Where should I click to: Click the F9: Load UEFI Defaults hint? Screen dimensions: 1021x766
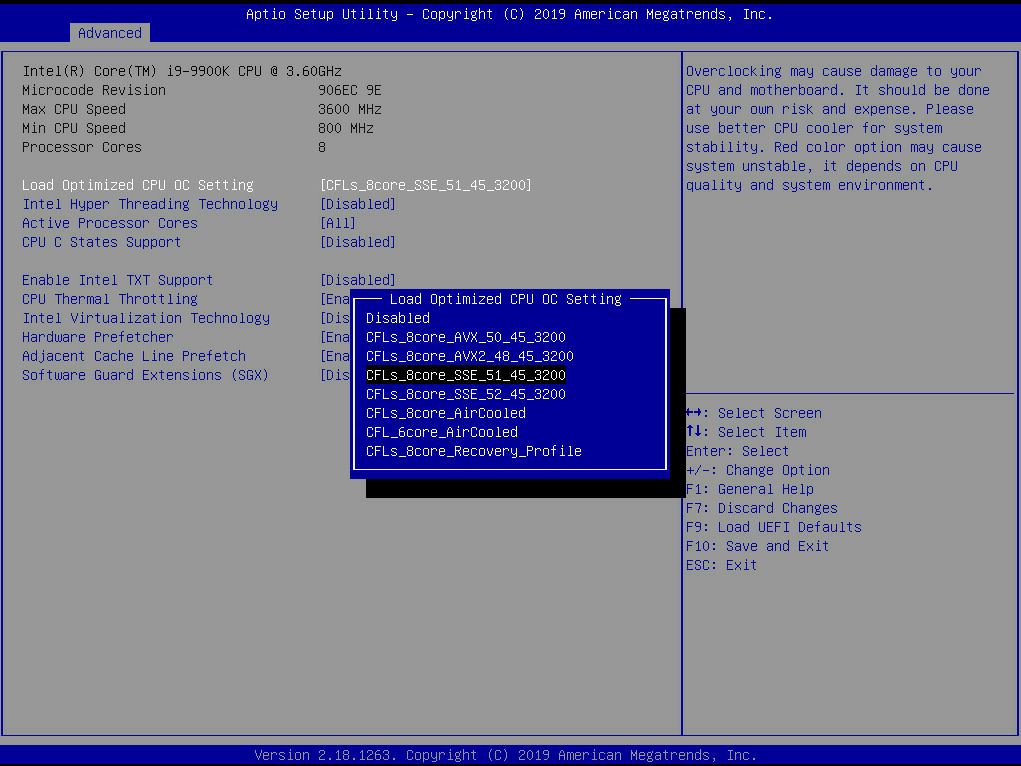click(774, 527)
